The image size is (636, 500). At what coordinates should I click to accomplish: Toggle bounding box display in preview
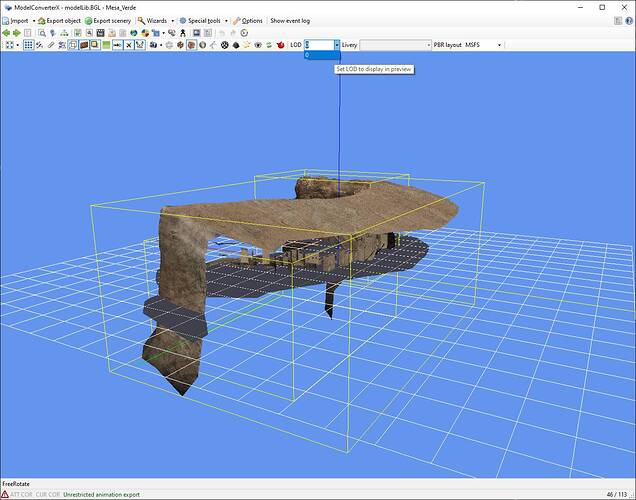[73, 45]
